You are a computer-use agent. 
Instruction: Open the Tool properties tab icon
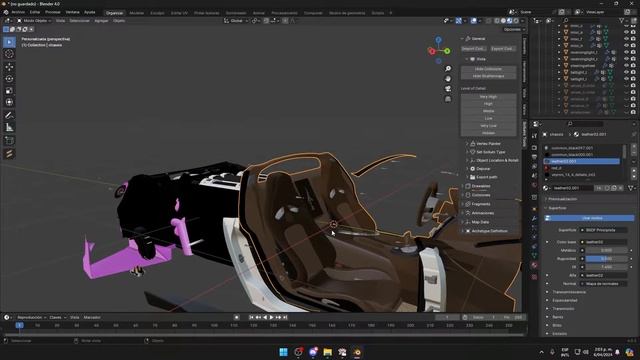point(534,136)
